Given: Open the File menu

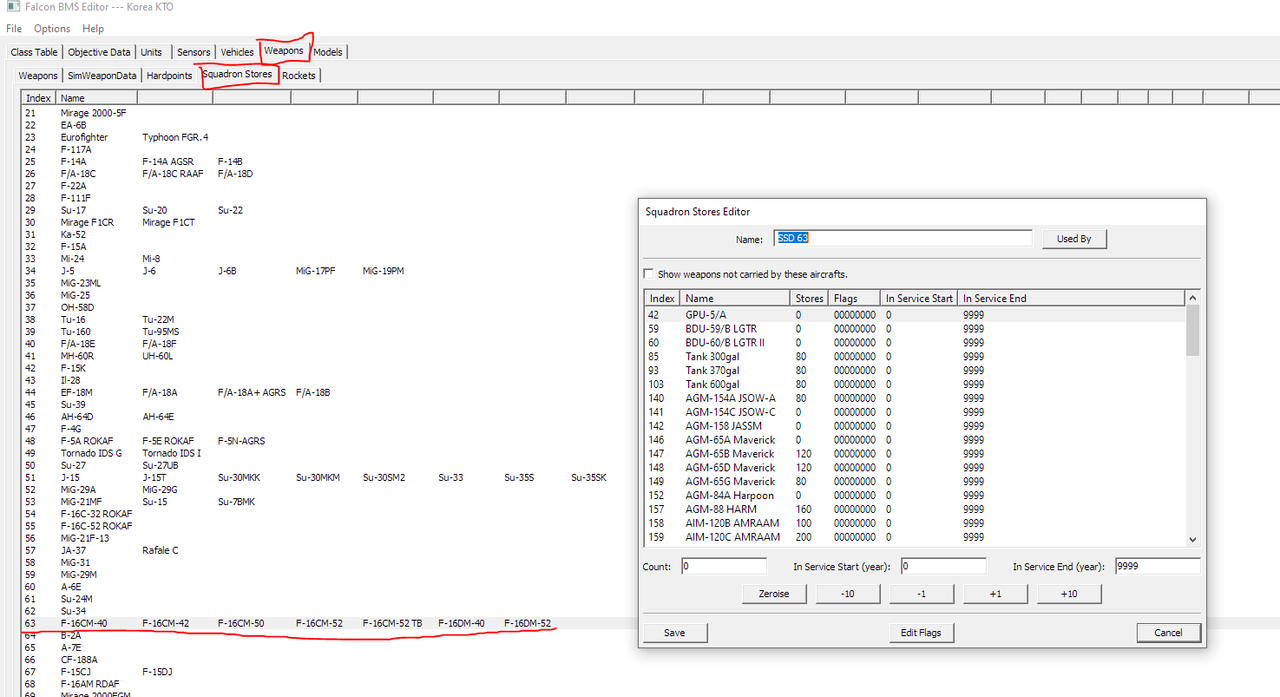Looking at the screenshot, I should pos(14,29).
